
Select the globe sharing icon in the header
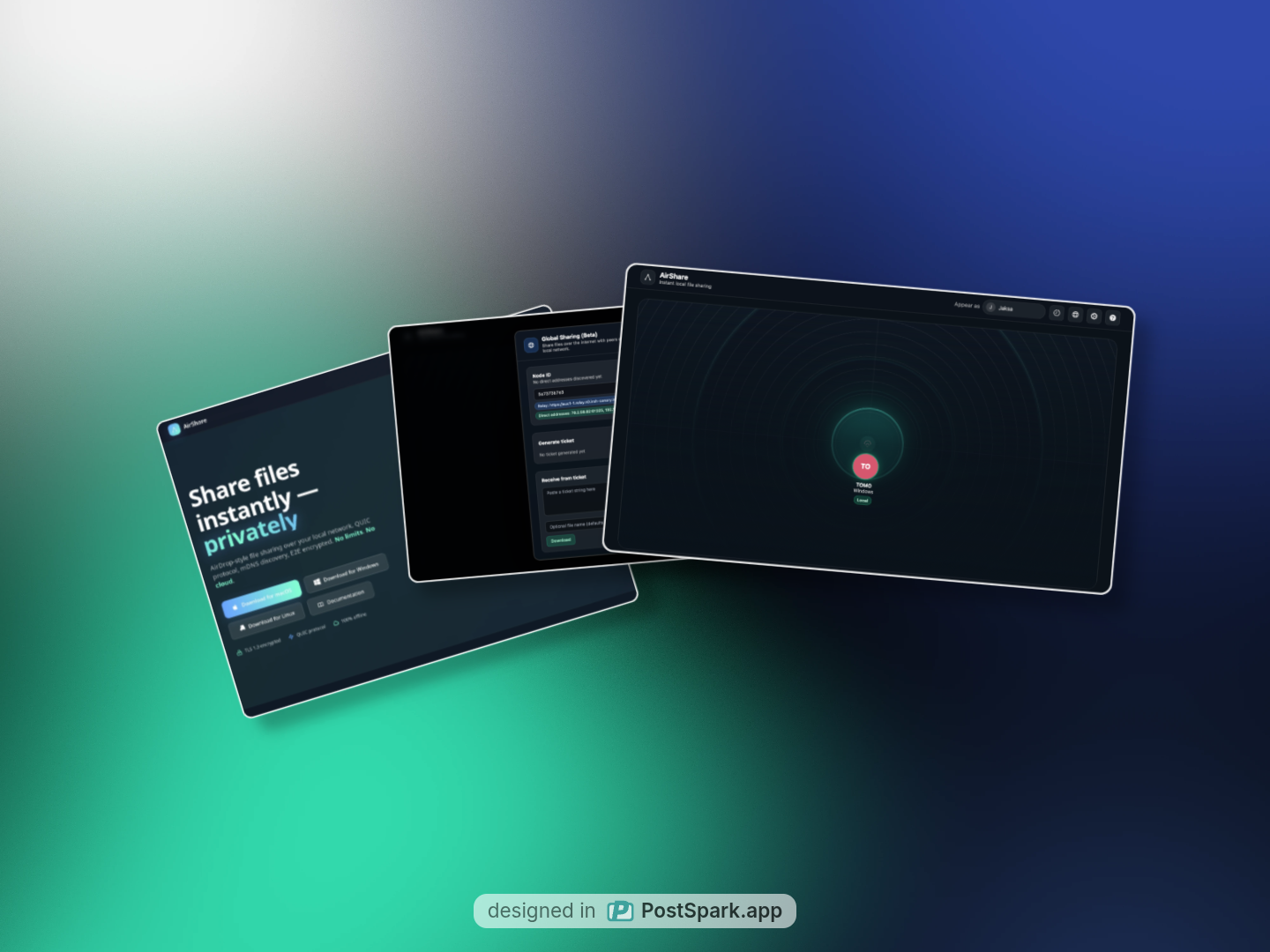click(x=1075, y=315)
